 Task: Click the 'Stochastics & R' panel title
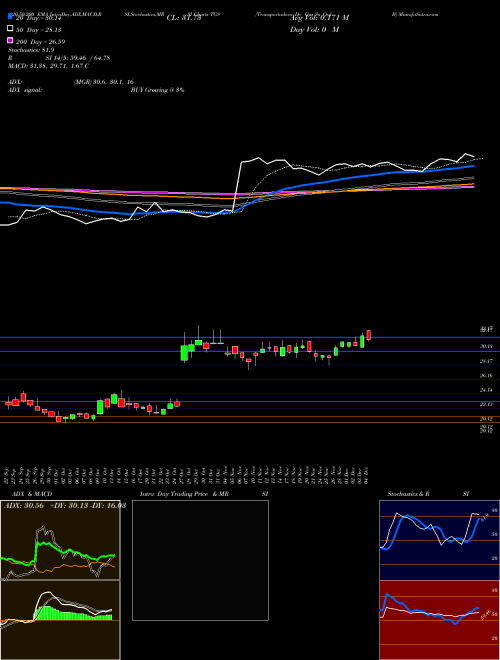click(x=408, y=494)
